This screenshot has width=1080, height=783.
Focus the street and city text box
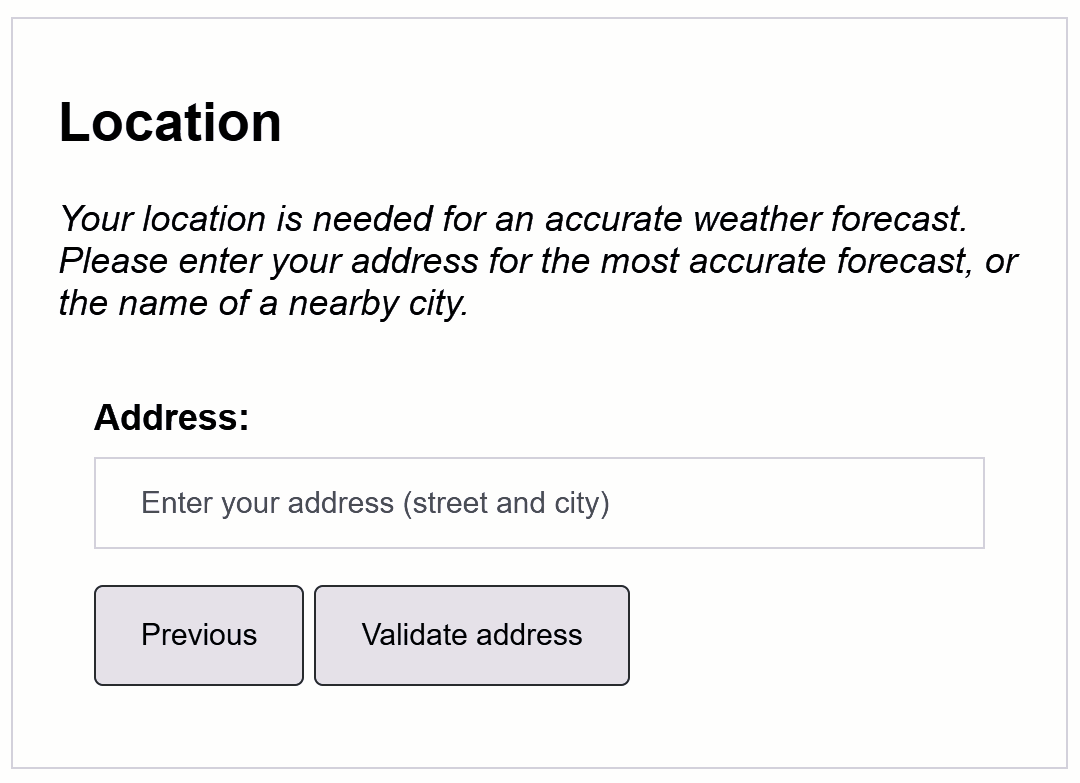[539, 503]
